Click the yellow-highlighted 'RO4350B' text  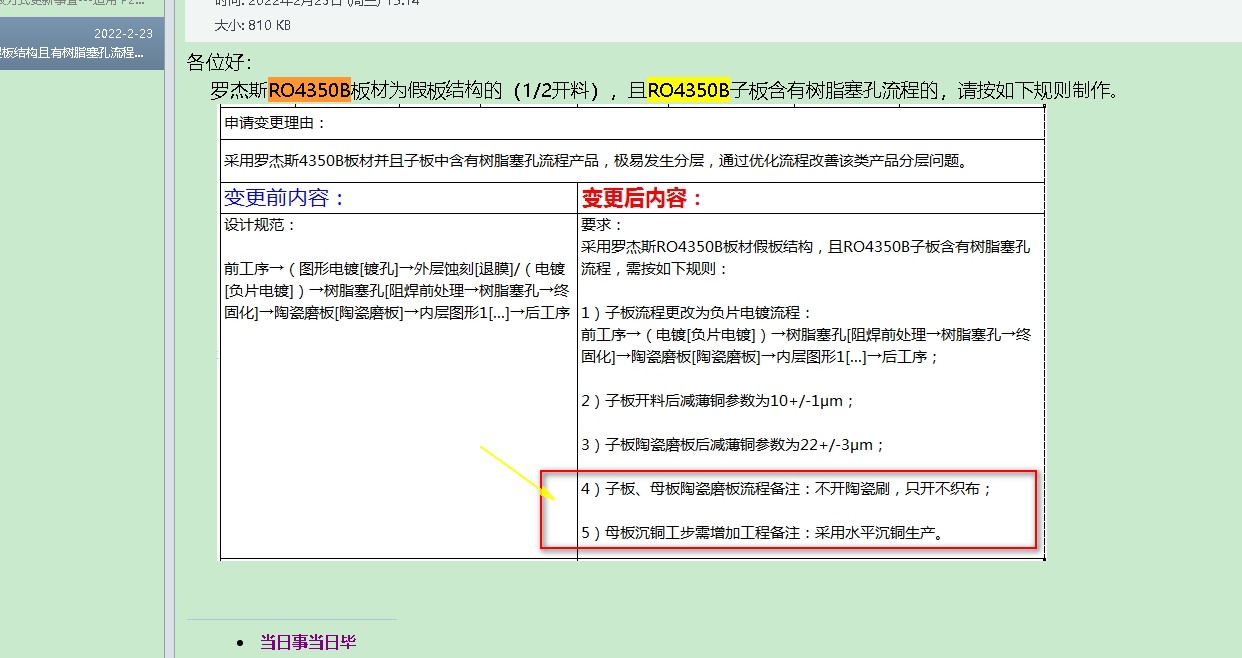(x=689, y=91)
